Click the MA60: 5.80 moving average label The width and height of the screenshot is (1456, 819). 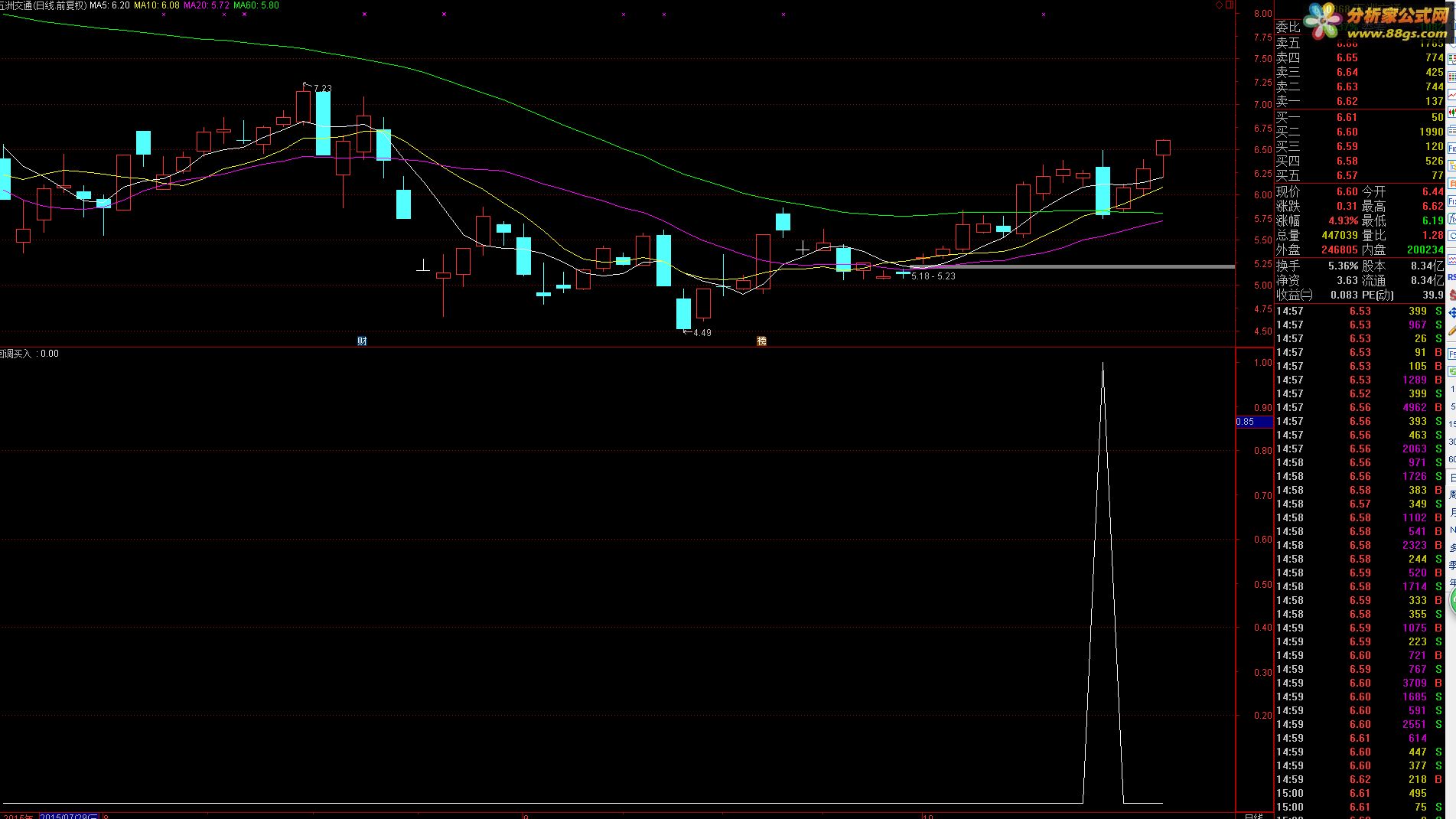[256, 5]
